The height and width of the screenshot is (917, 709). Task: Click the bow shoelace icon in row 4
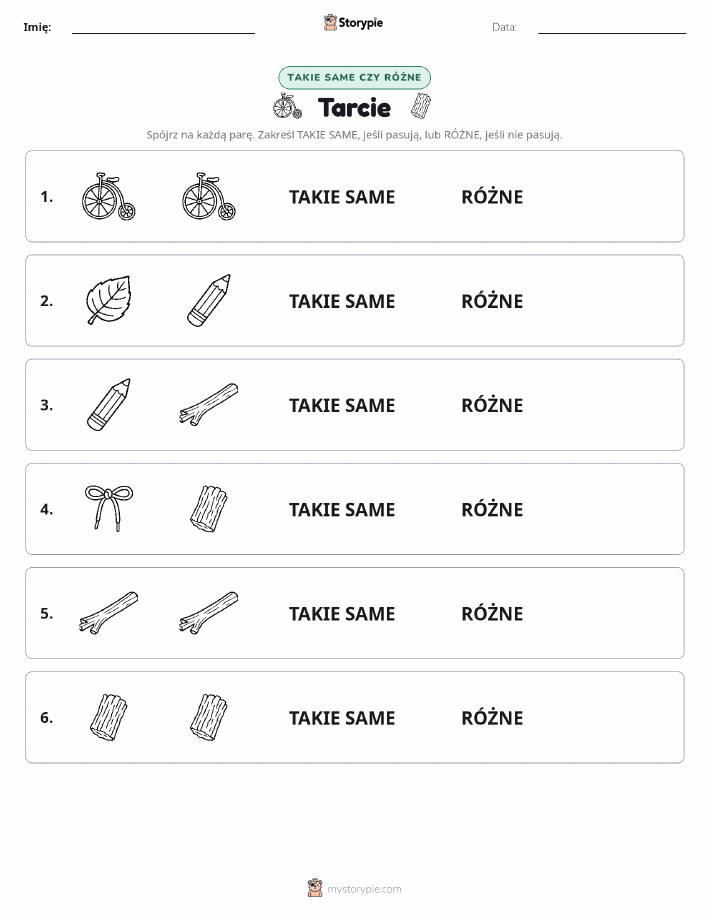click(109, 508)
